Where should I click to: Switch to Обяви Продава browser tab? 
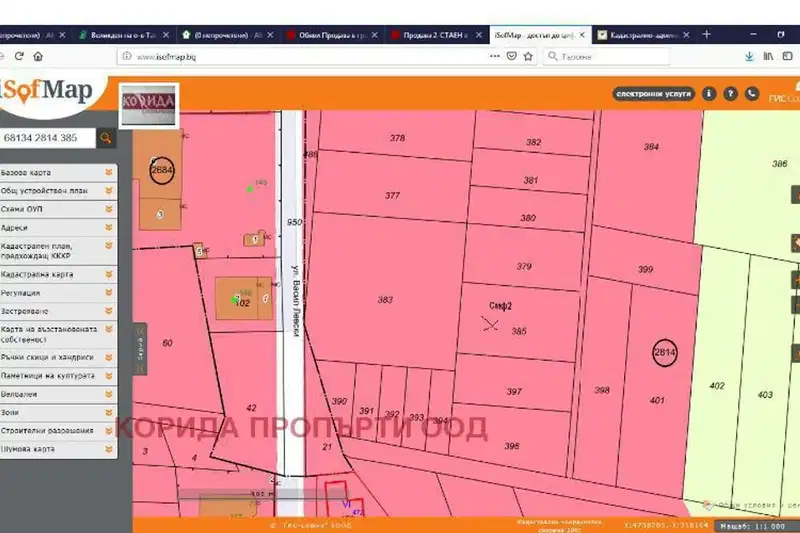click(x=332, y=35)
